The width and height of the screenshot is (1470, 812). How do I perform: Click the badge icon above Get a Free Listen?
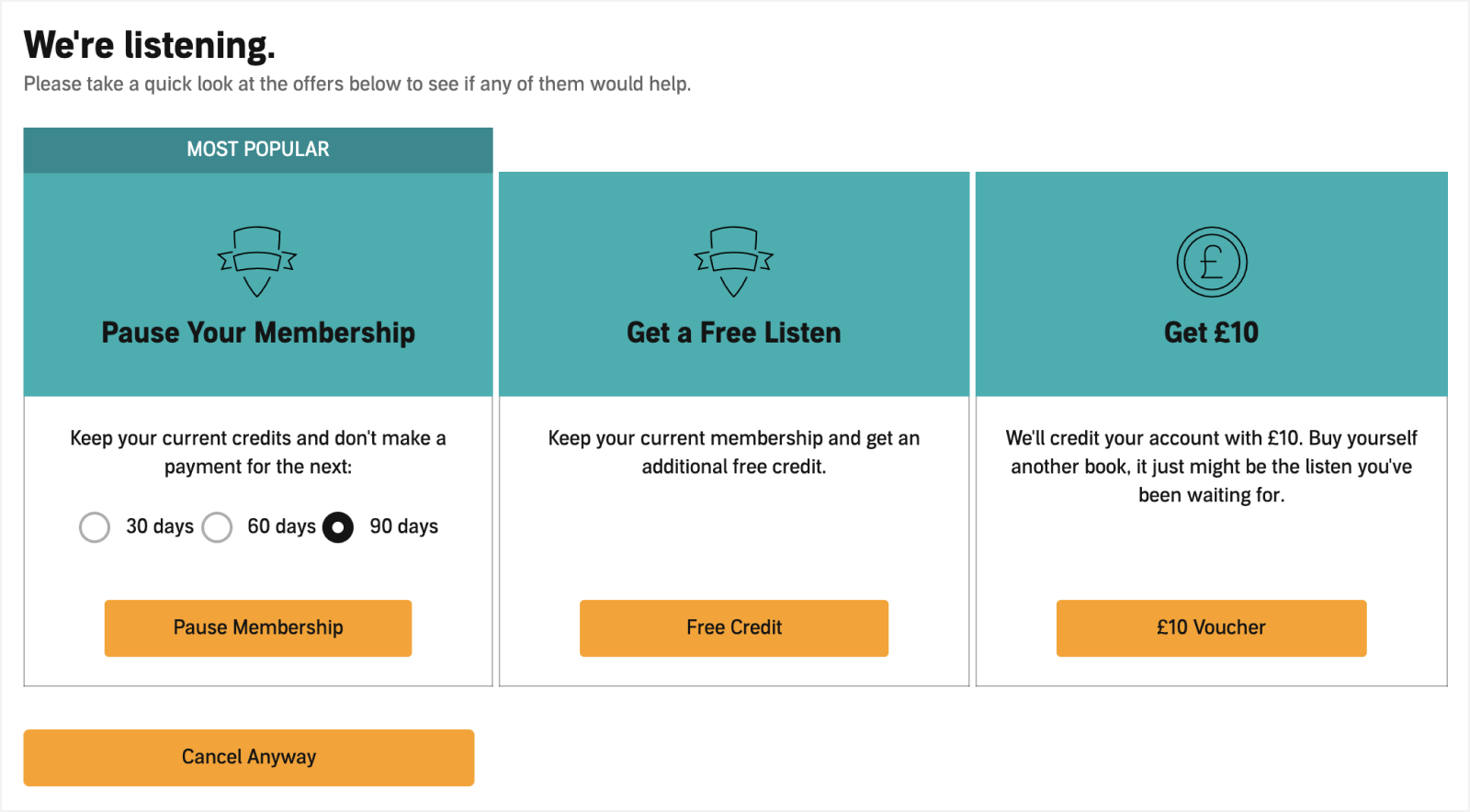coord(733,262)
